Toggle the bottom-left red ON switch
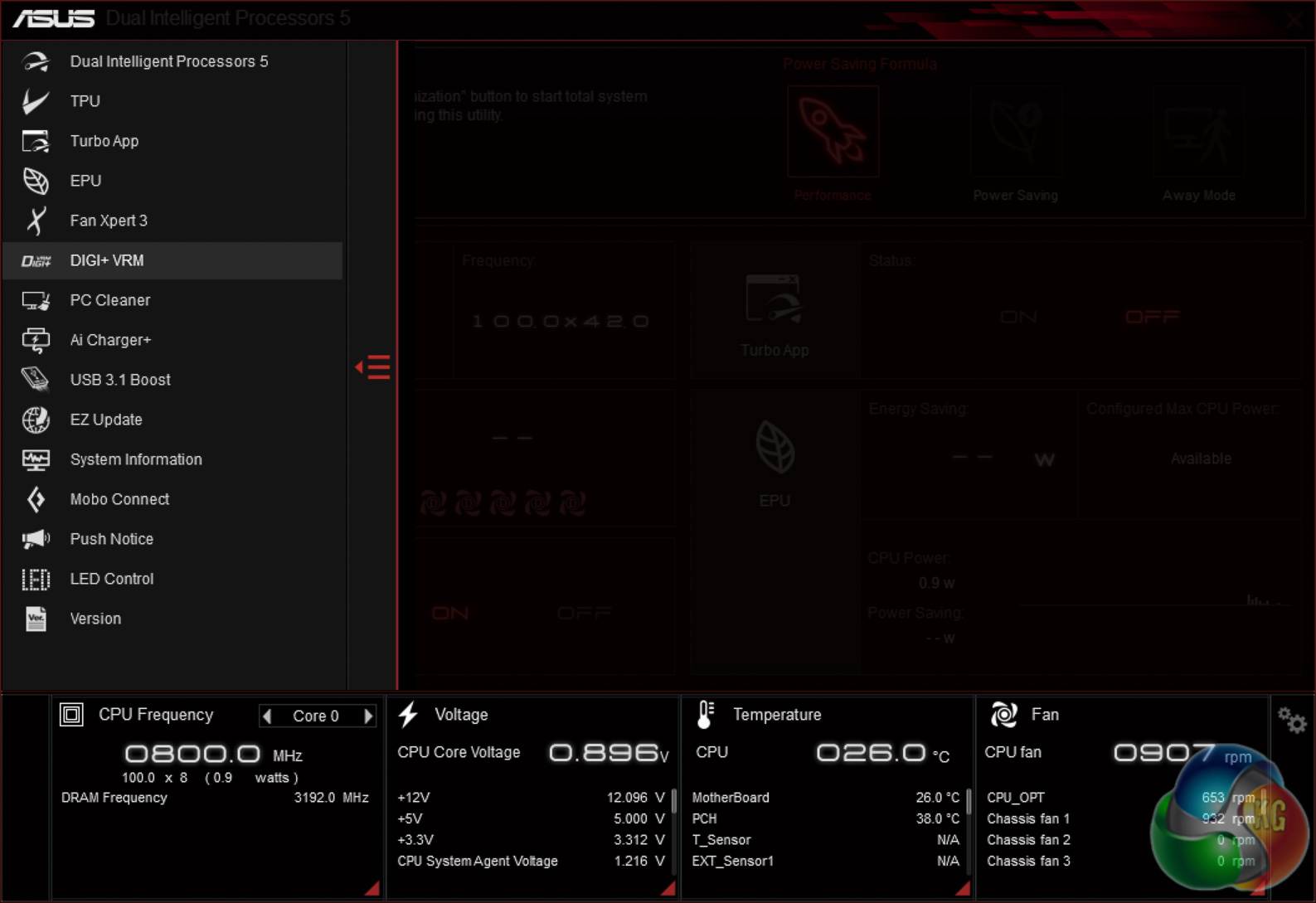This screenshot has width=1316, height=903. pos(450,613)
